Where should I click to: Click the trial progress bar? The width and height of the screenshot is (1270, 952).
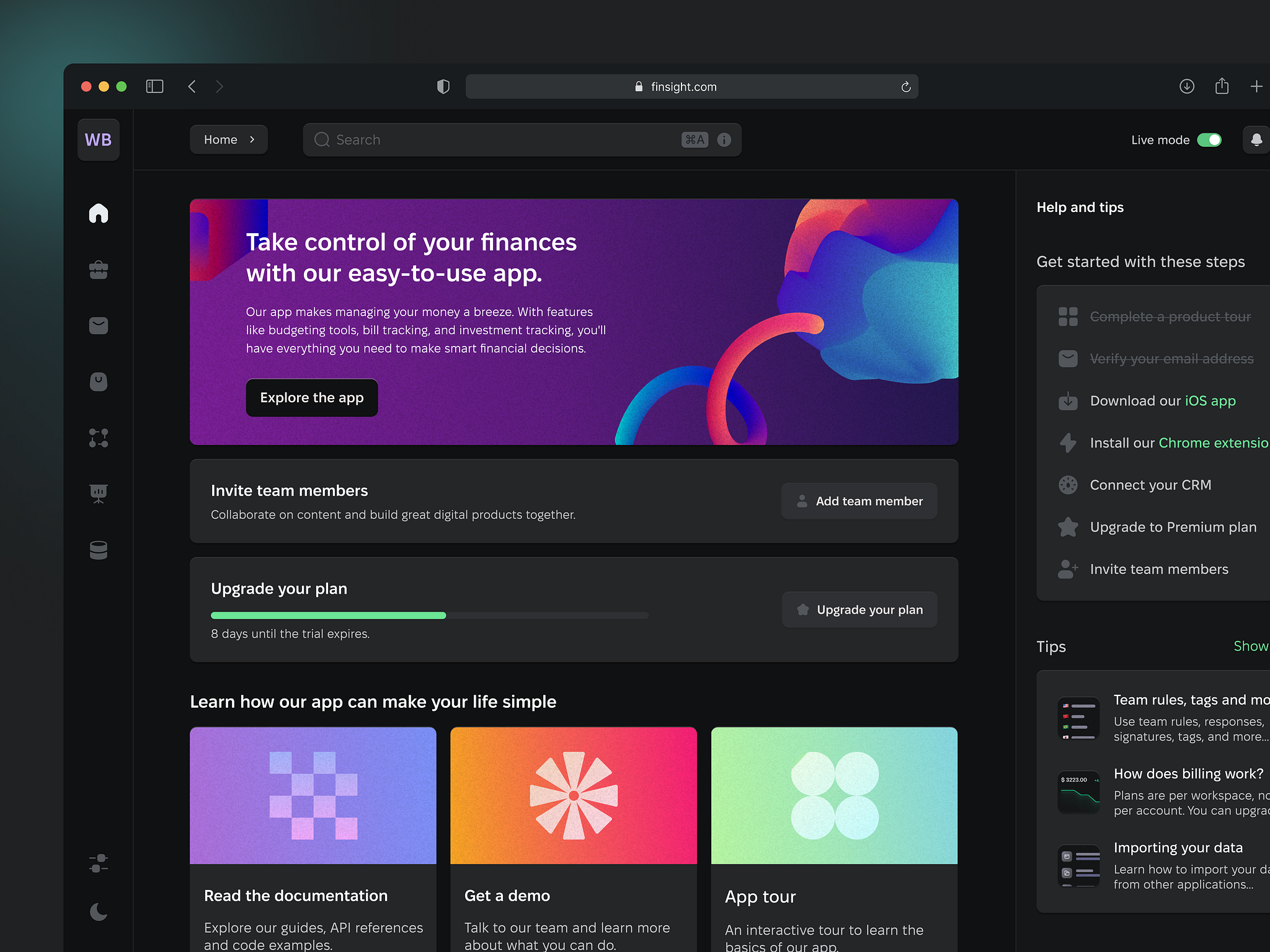click(x=429, y=615)
